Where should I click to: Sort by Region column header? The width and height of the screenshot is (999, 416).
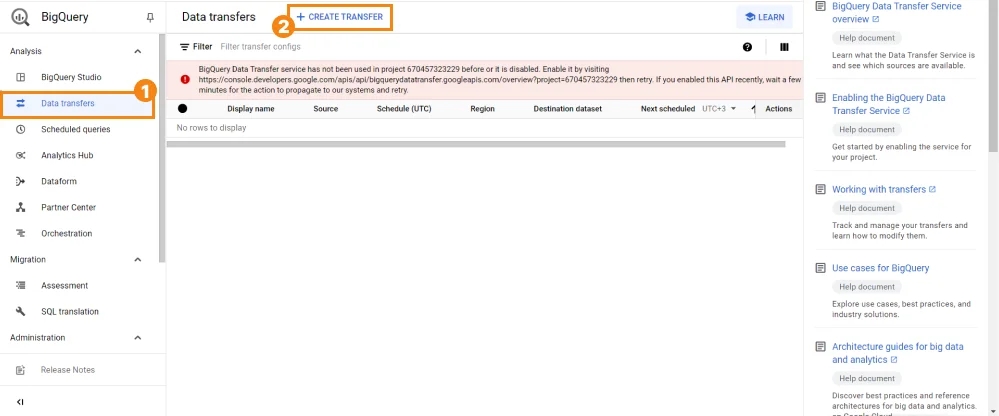[482, 109]
